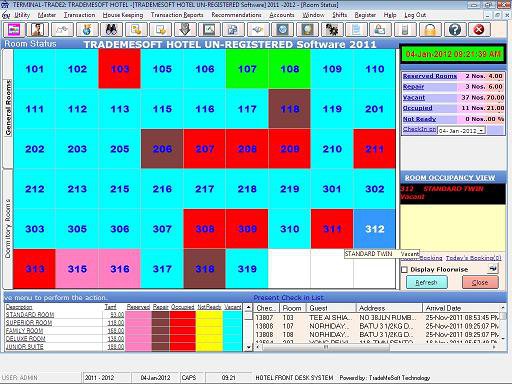Click the red X exit toolbar icon
Screen dimensions: 512x384
pos(479,30)
